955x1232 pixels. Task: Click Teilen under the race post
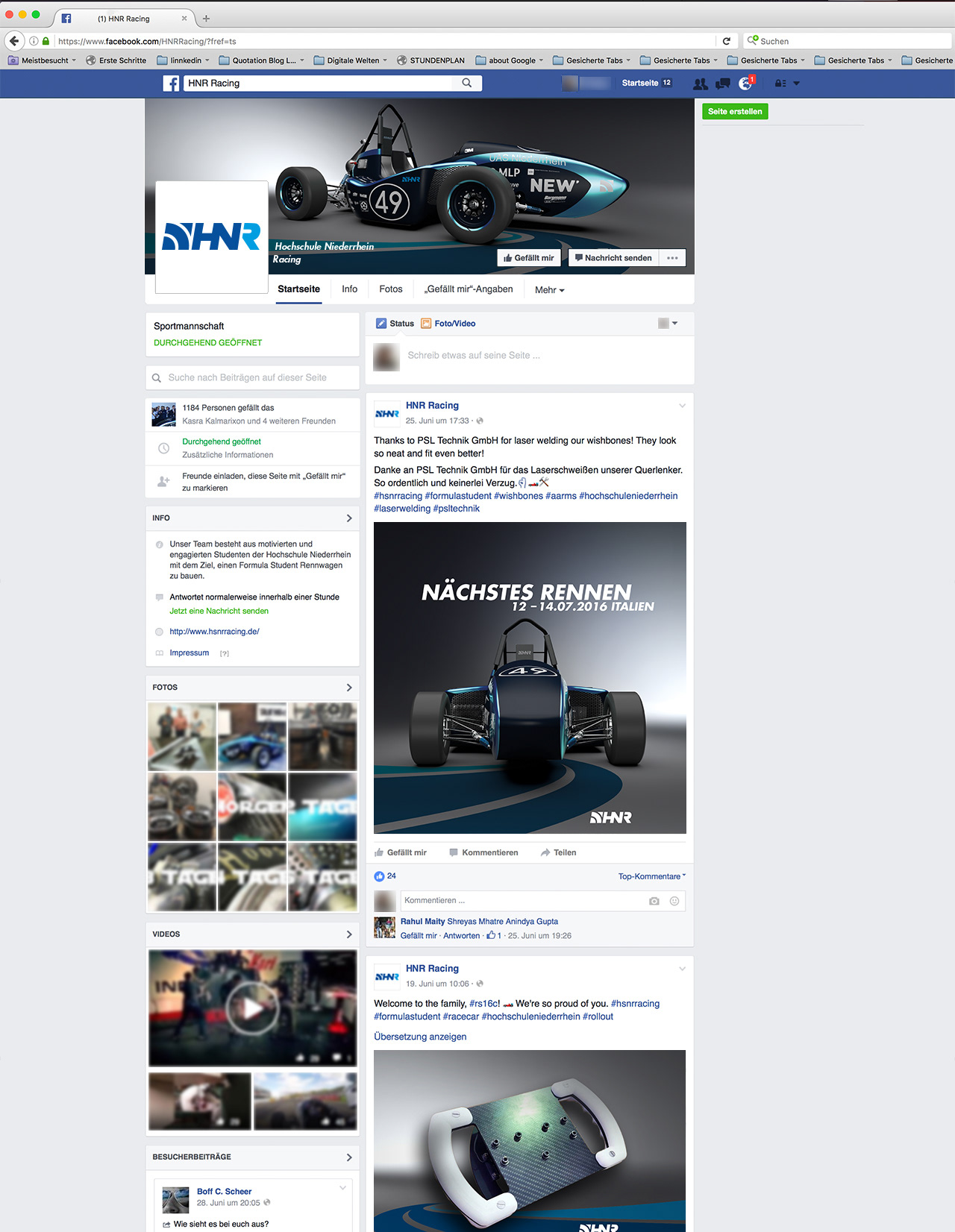(558, 852)
